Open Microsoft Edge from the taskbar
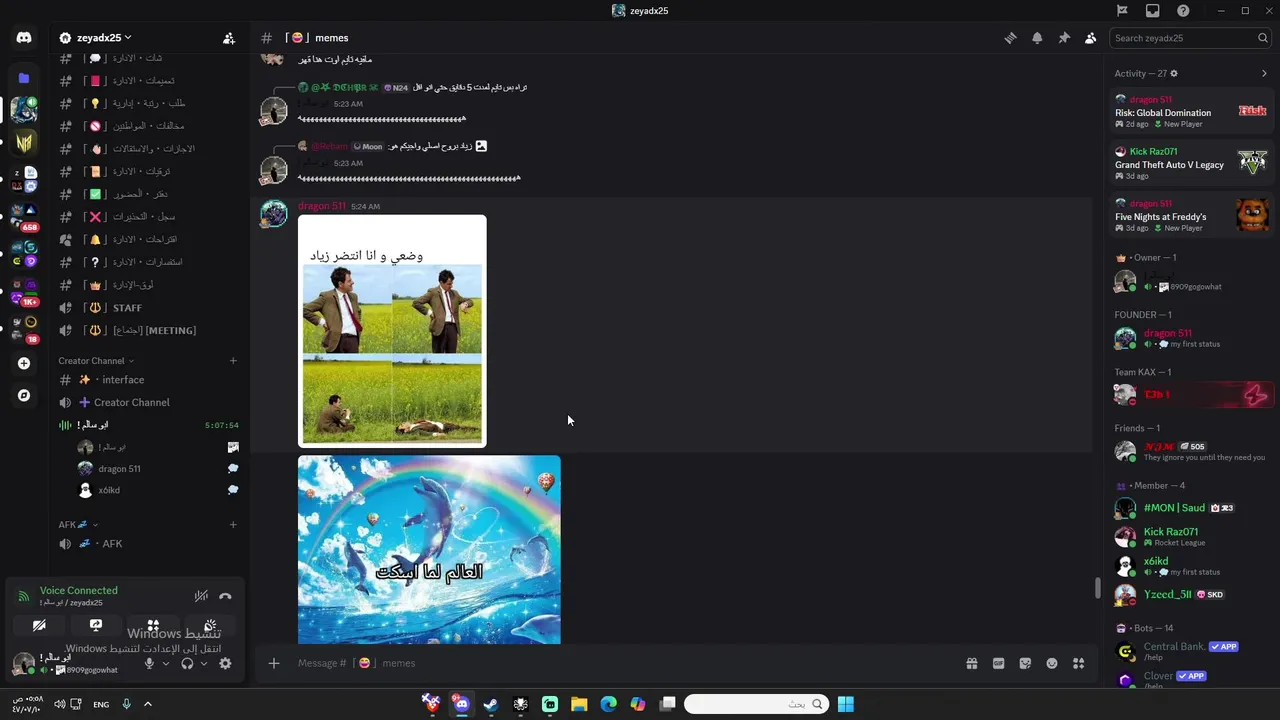This screenshot has width=1280, height=720. click(609, 704)
